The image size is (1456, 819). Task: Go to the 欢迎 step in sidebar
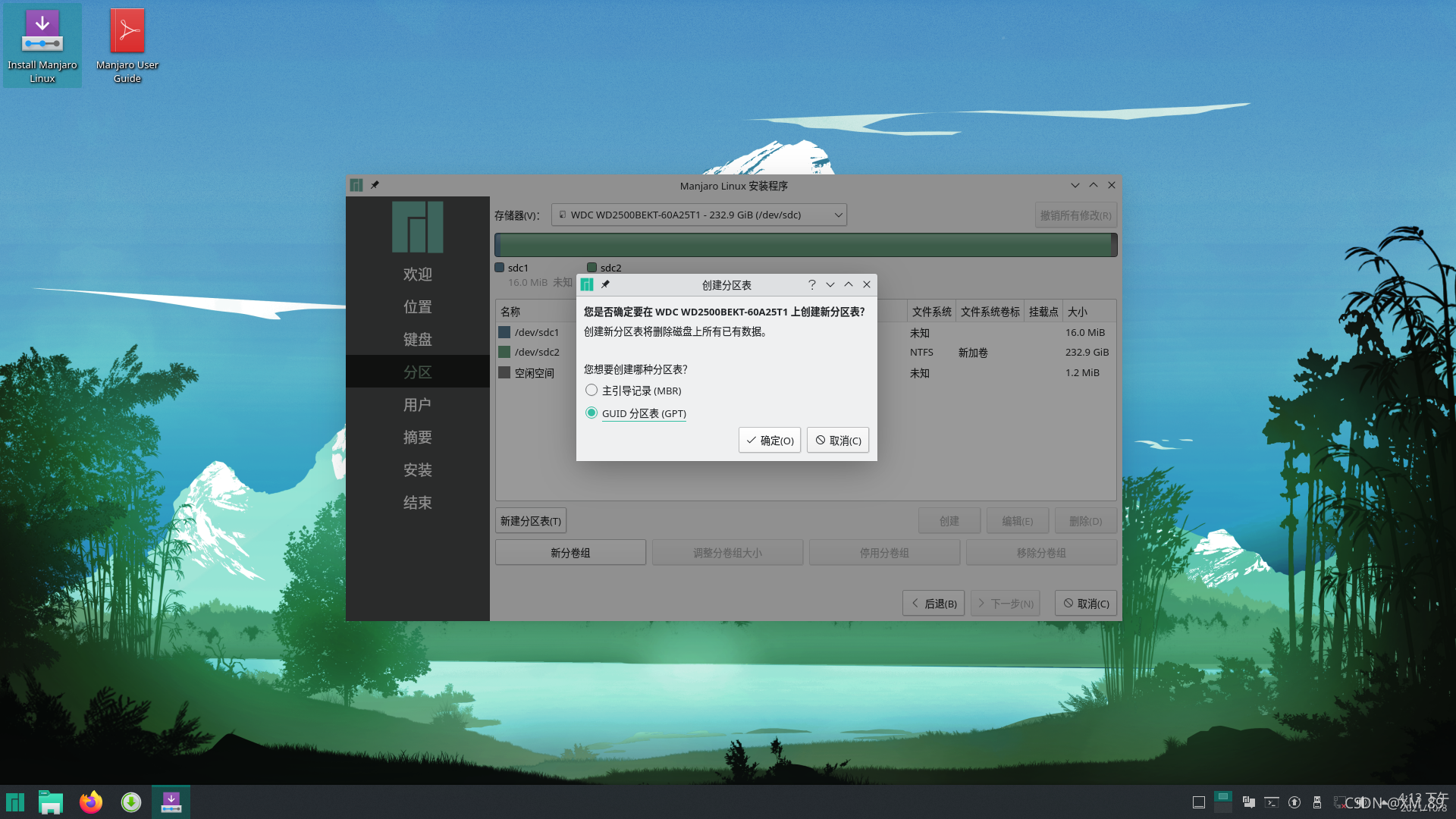(x=418, y=274)
